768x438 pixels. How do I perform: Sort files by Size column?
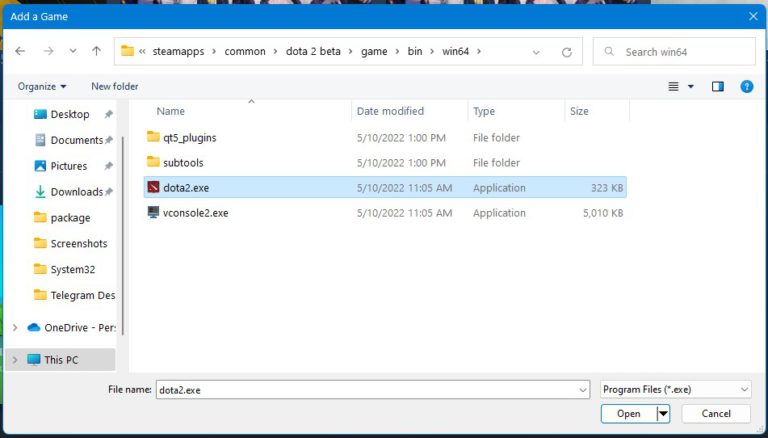pos(579,111)
